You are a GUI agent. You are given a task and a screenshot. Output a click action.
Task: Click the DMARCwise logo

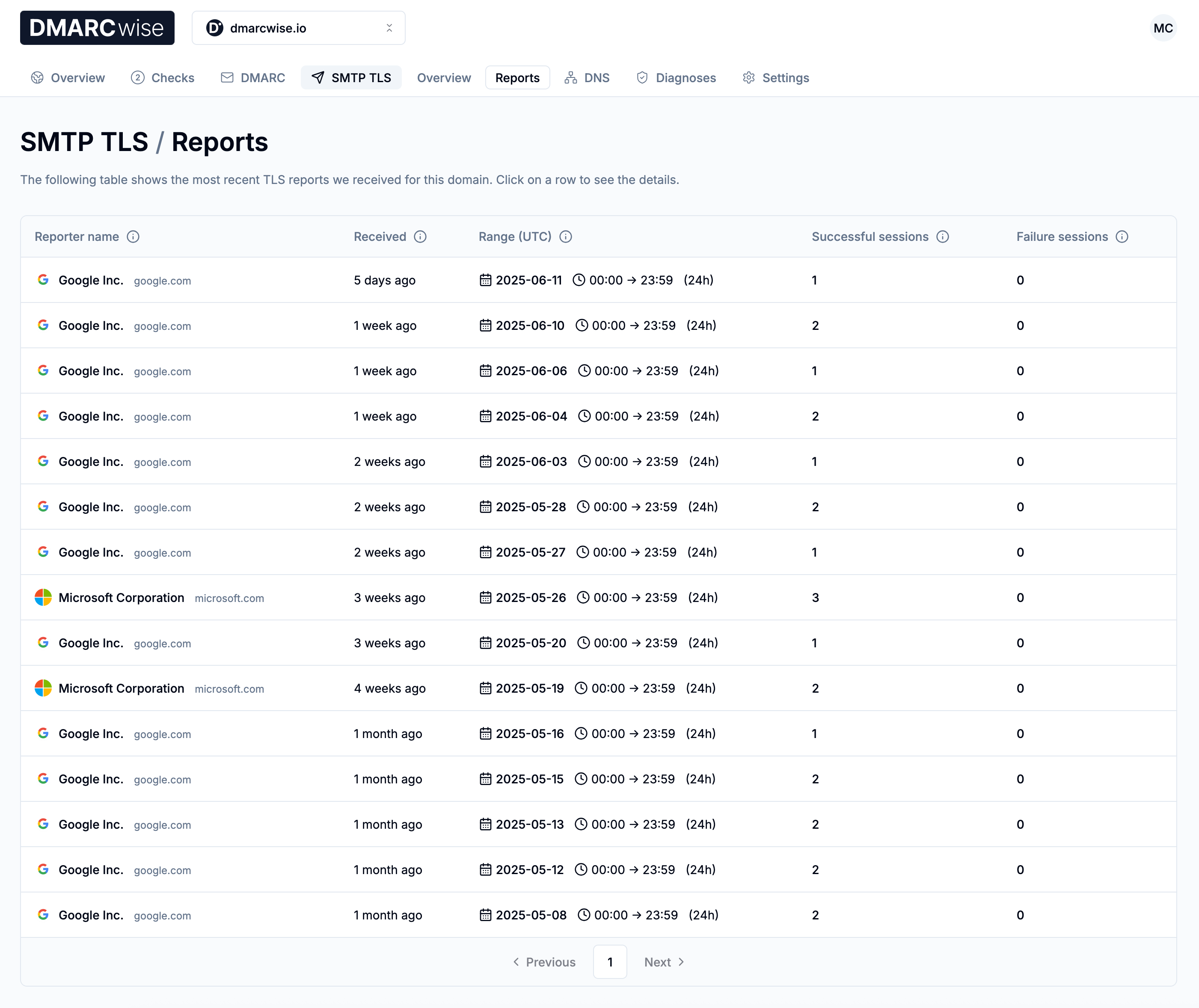pyautogui.click(x=97, y=27)
